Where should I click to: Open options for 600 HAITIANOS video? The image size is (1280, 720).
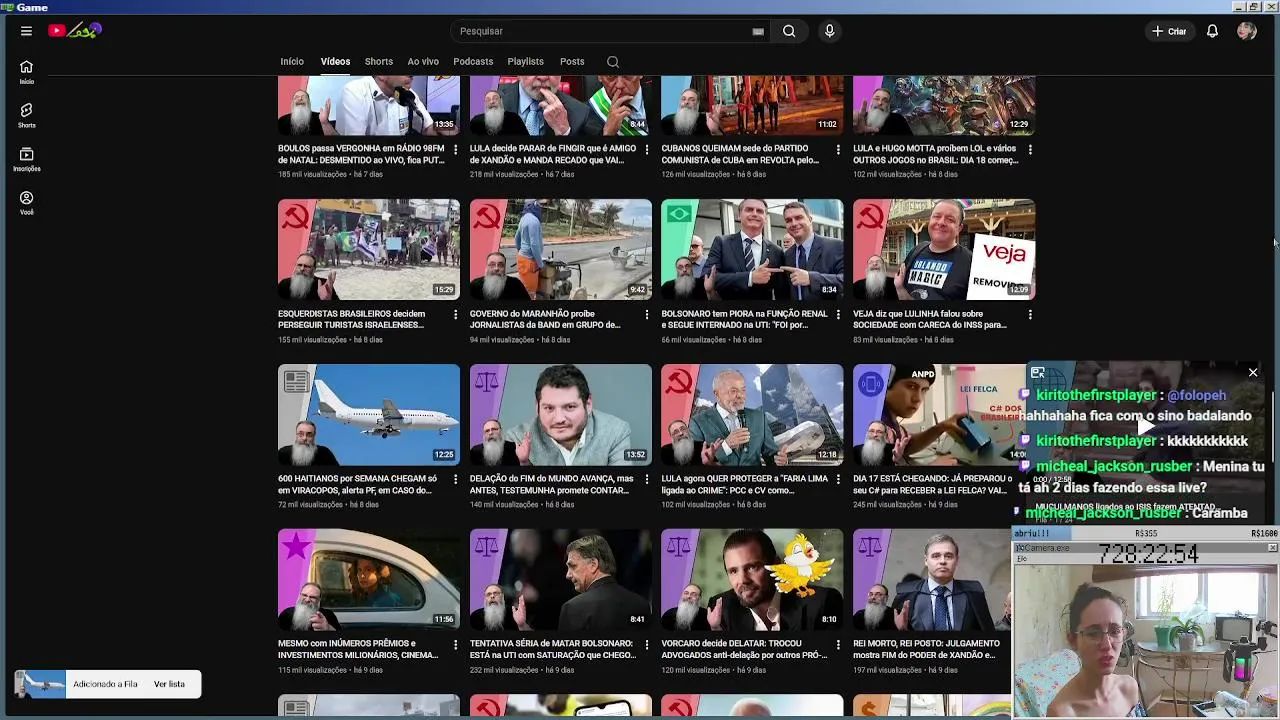tap(455, 479)
